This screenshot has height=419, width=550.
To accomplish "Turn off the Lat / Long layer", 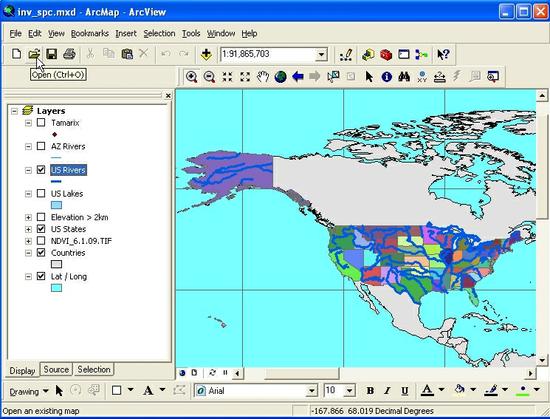I will 41,276.
